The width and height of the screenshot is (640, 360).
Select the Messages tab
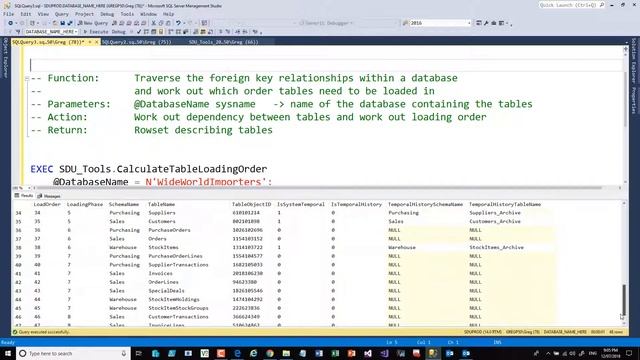49,196
